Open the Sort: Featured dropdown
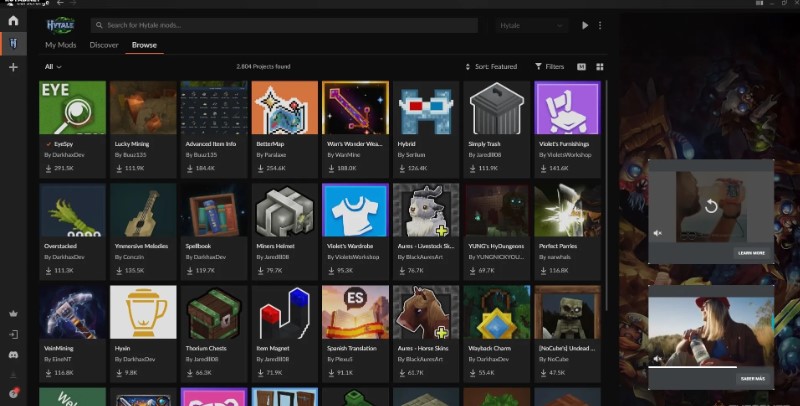Screen dimensions: 800x406 click(x=491, y=67)
